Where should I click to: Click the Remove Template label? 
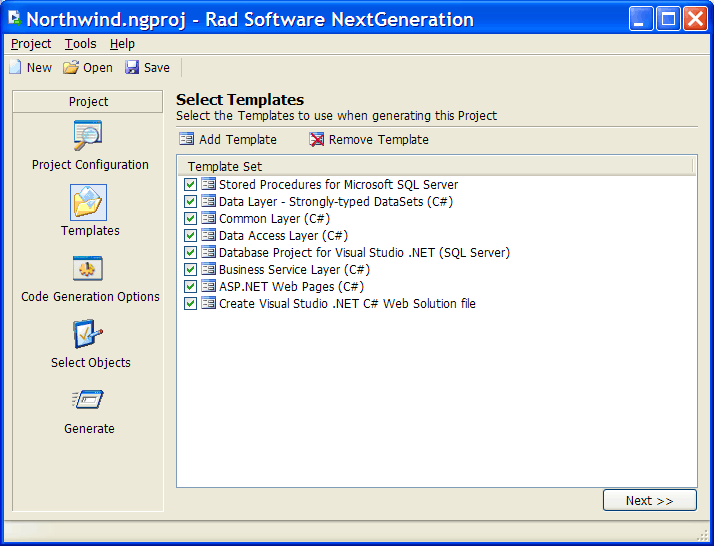(x=379, y=139)
